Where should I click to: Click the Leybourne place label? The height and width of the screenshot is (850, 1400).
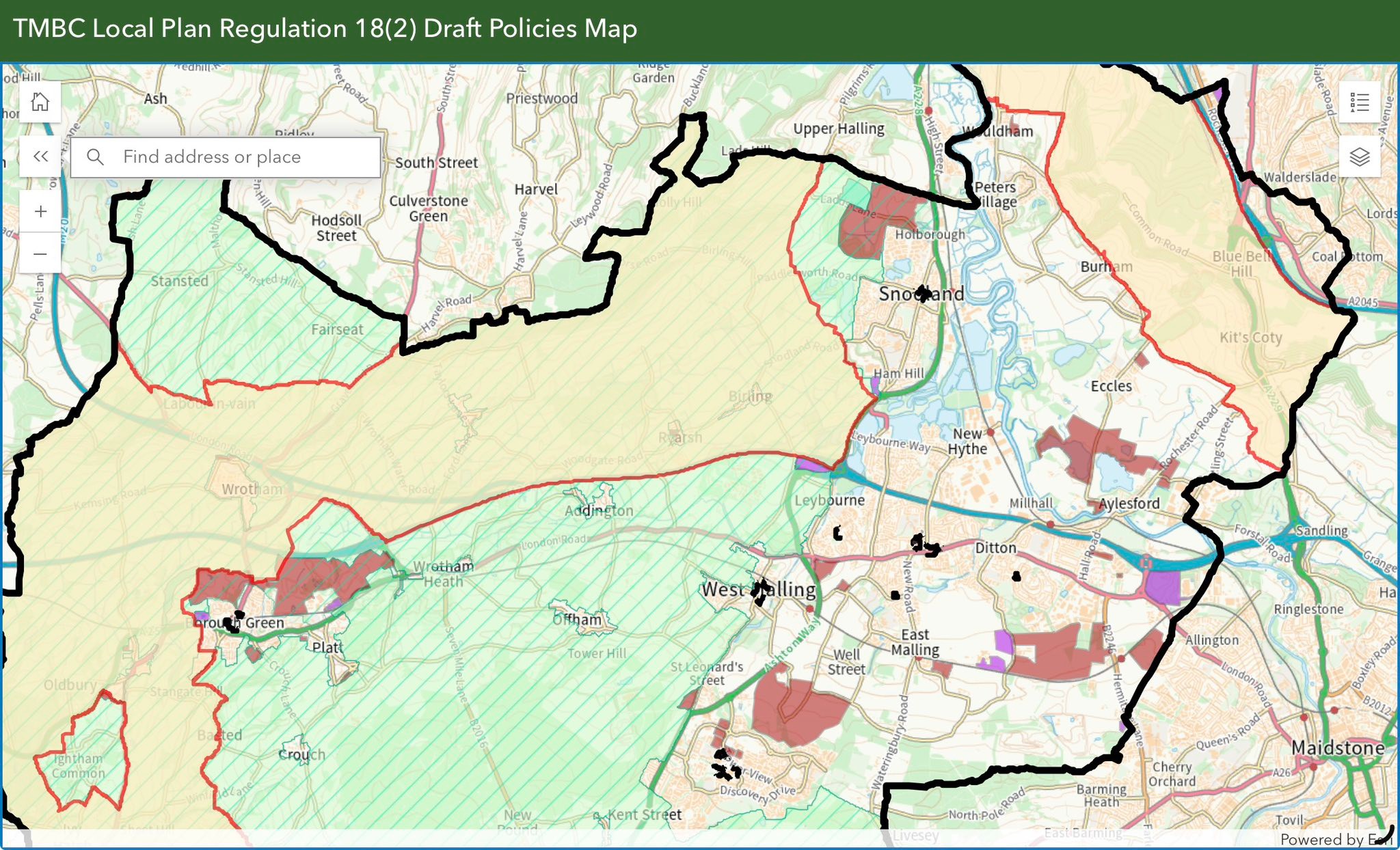click(x=829, y=500)
